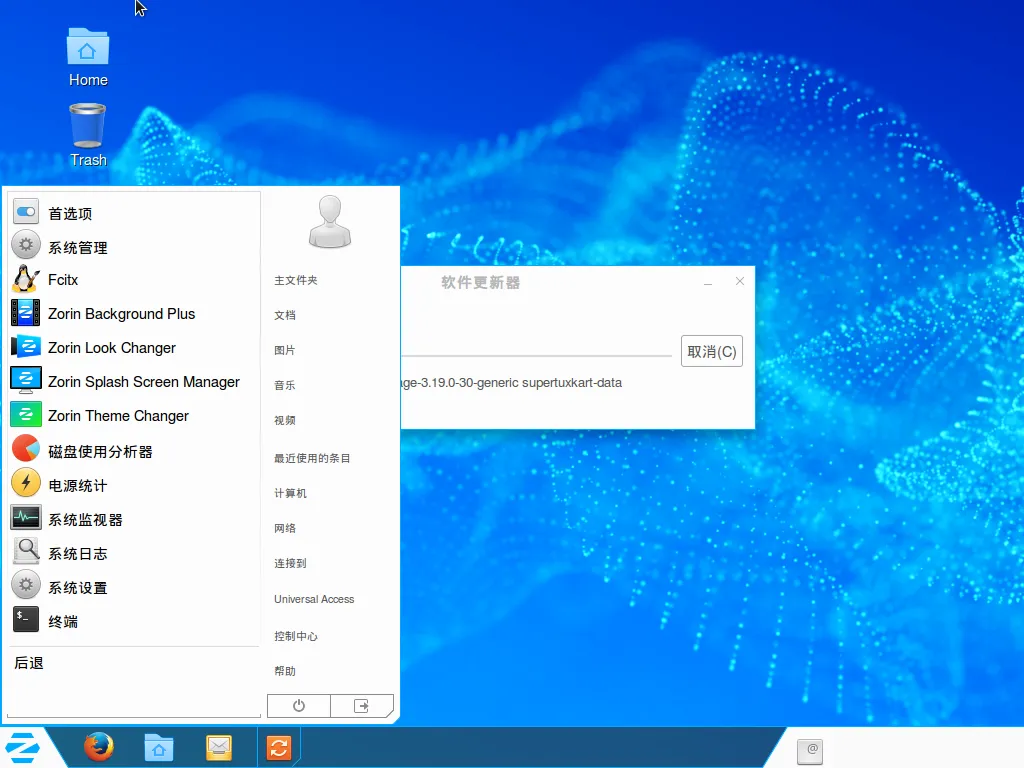
Task: Launch Zorin Theme Changer
Action: point(118,416)
